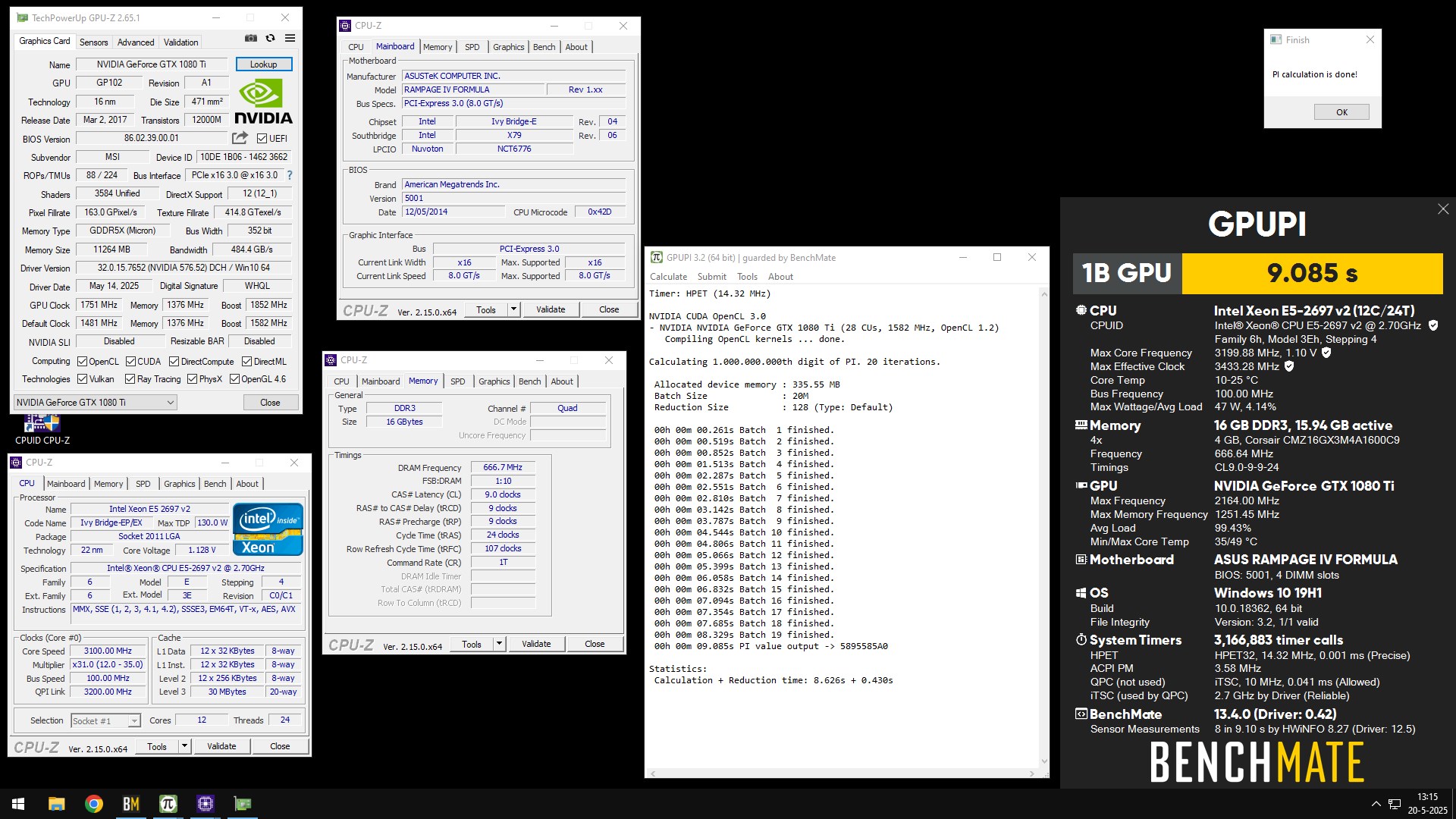The width and height of the screenshot is (1456, 819).
Task: Click the Tools button in CPU-Z CPU window
Action: (x=157, y=746)
